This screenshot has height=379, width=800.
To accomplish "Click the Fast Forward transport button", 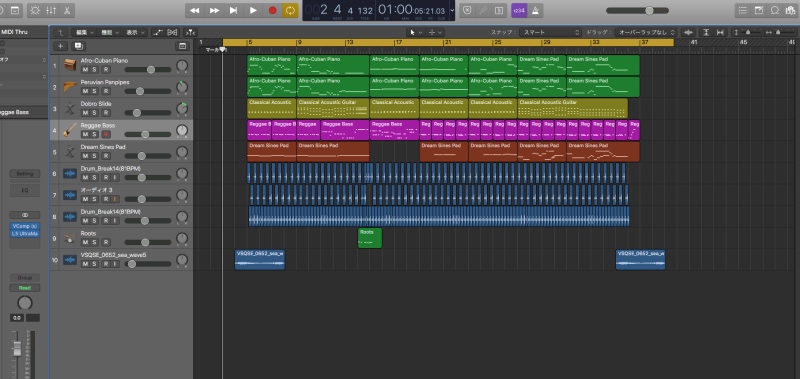I will [x=214, y=10].
